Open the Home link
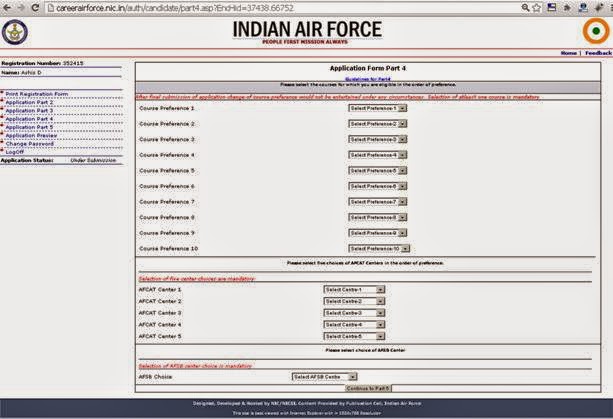 click(568, 53)
